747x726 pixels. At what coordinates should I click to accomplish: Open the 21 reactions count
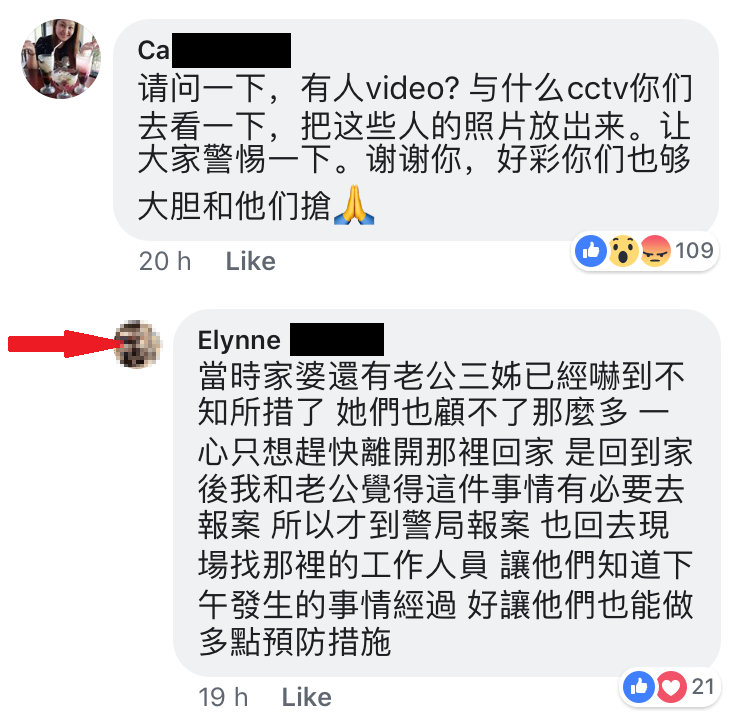click(703, 686)
